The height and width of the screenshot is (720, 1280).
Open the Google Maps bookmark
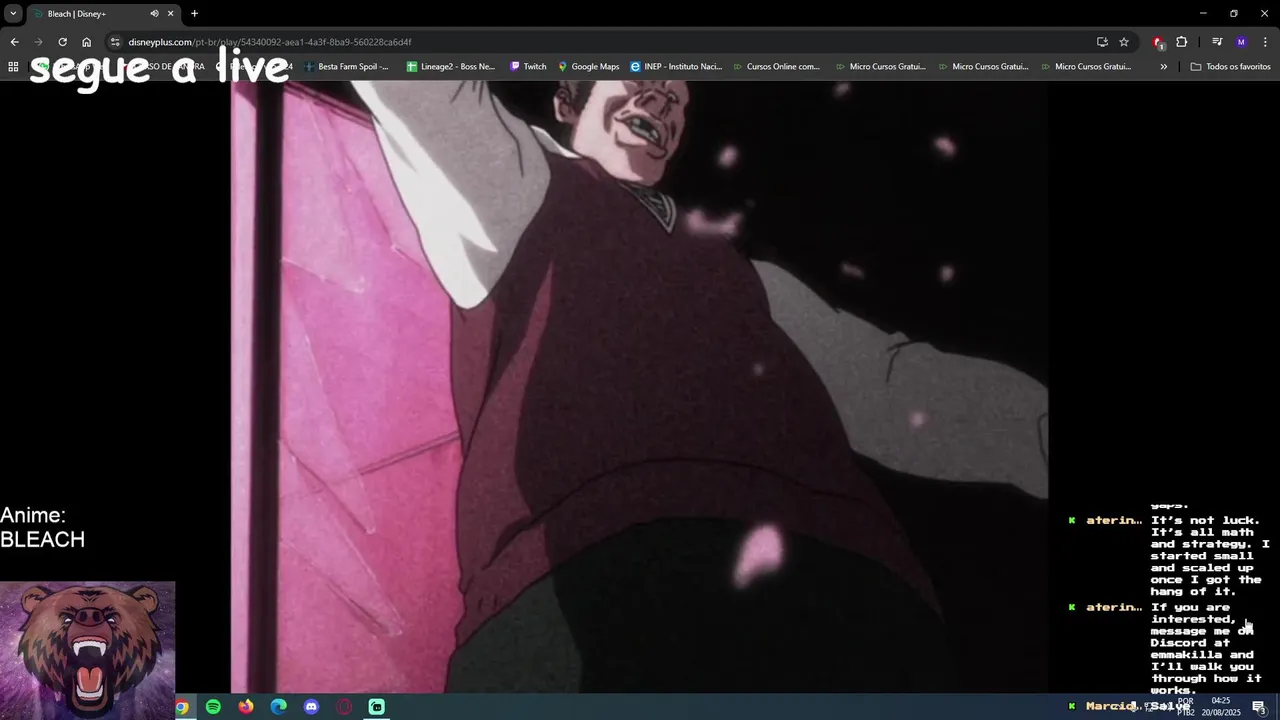(x=589, y=67)
